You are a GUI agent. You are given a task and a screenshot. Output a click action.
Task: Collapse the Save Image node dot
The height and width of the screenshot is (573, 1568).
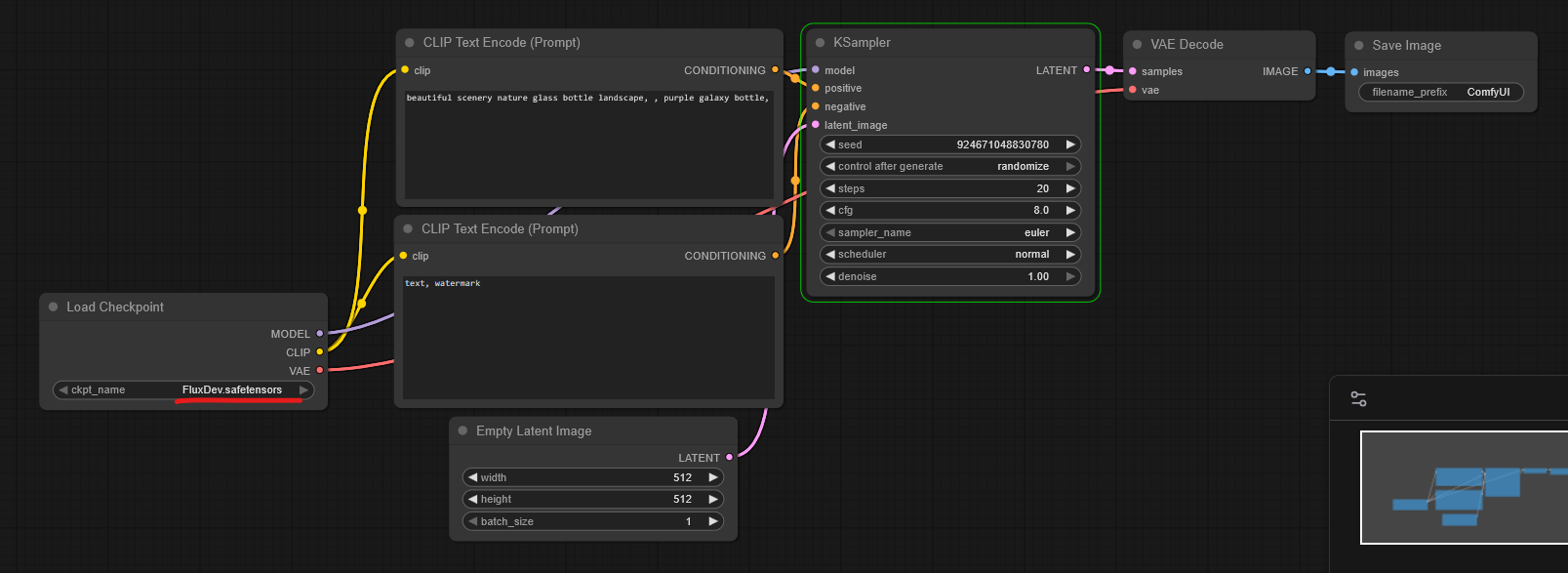[x=1358, y=46]
